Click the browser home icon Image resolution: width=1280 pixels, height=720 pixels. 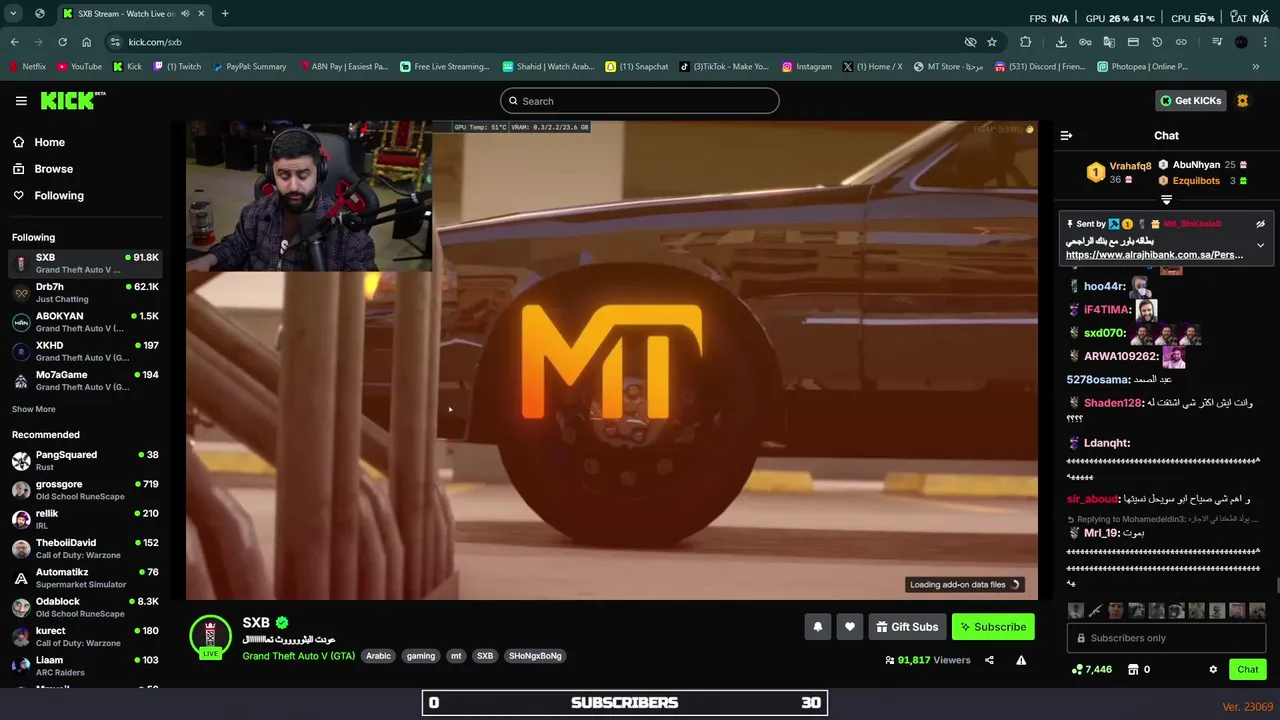[86, 42]
